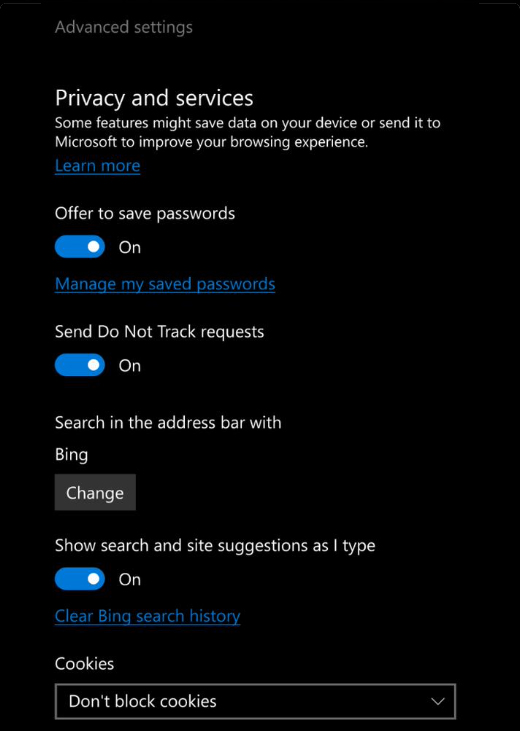
Task: Click the On label beside Do Not Track
Action: (x=130, y=366)
